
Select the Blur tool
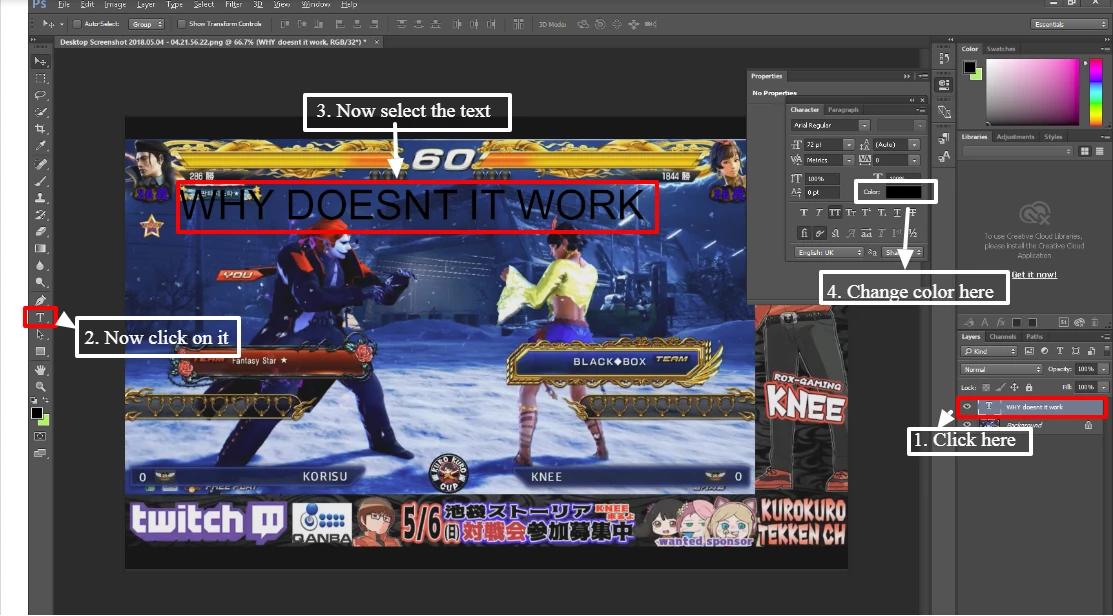click(40, 266)
